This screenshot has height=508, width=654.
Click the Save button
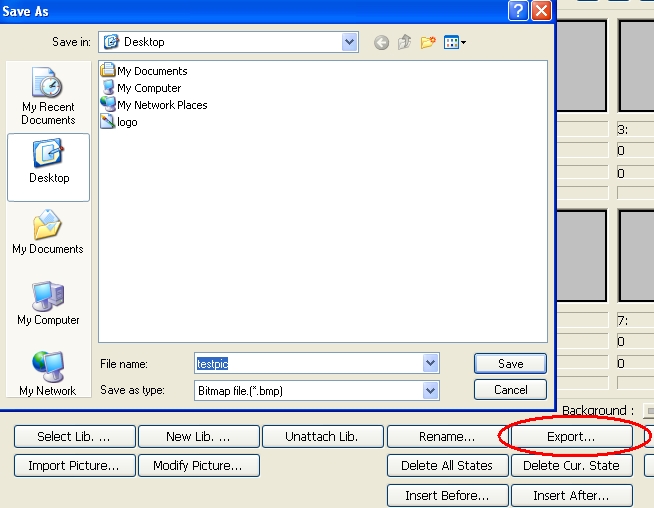point(510,364)
